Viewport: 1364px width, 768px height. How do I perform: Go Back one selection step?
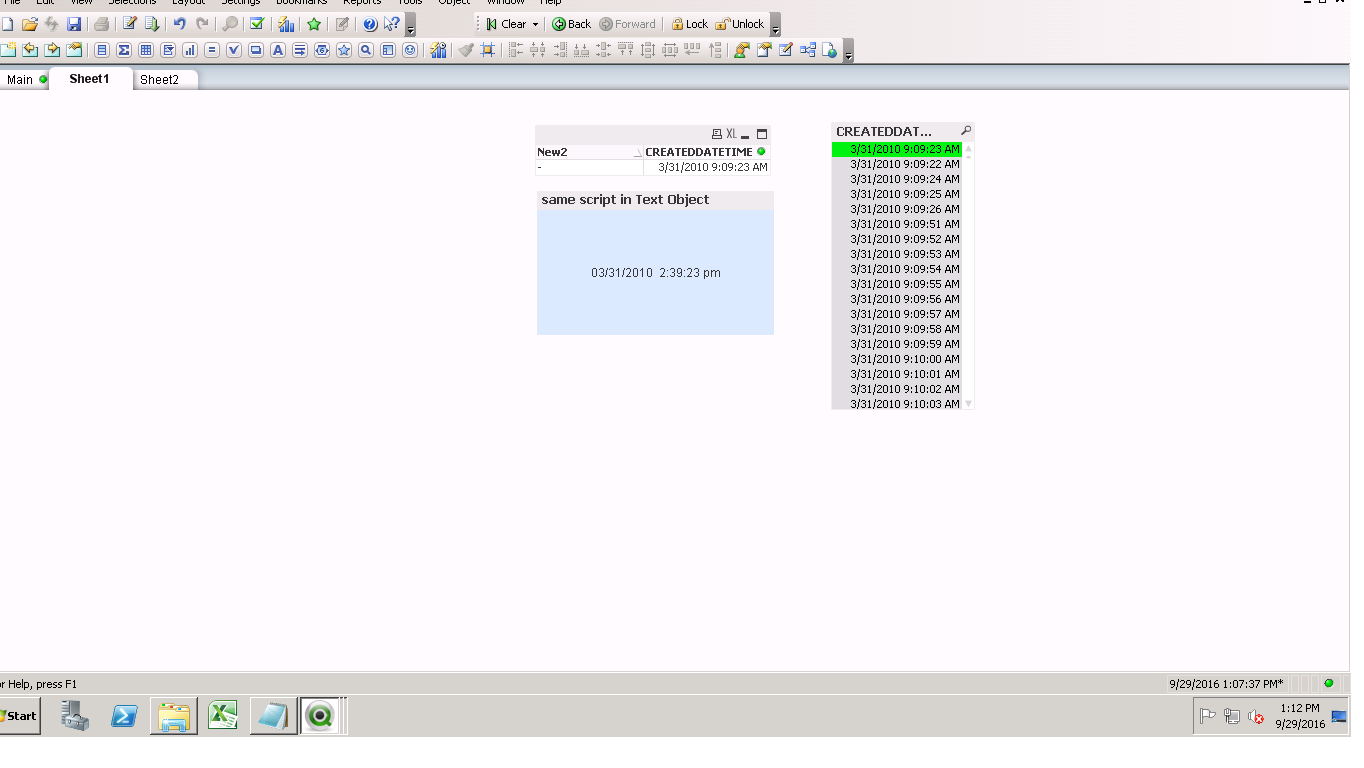point(572,24)
